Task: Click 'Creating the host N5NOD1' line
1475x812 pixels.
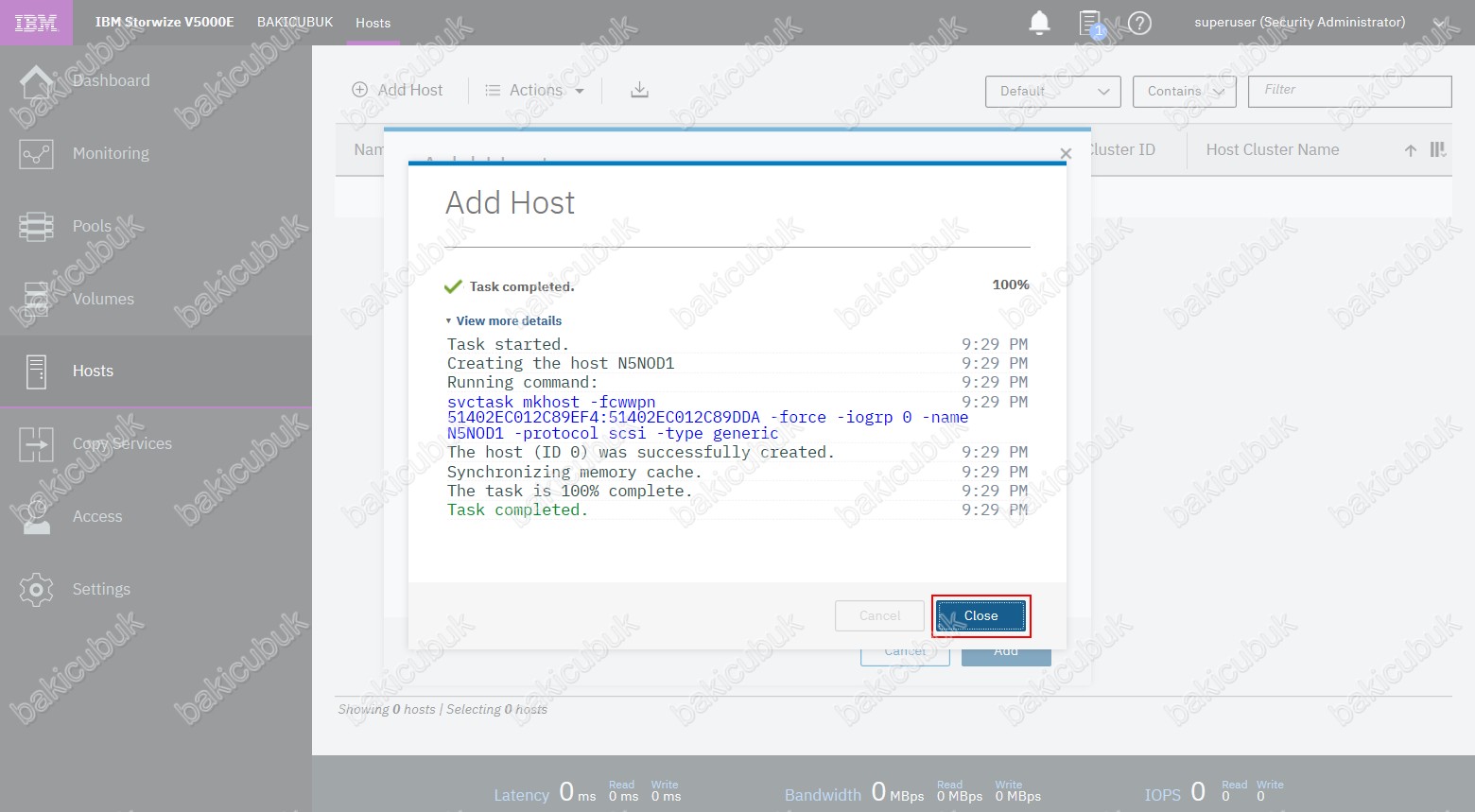Action: (561, 363)
